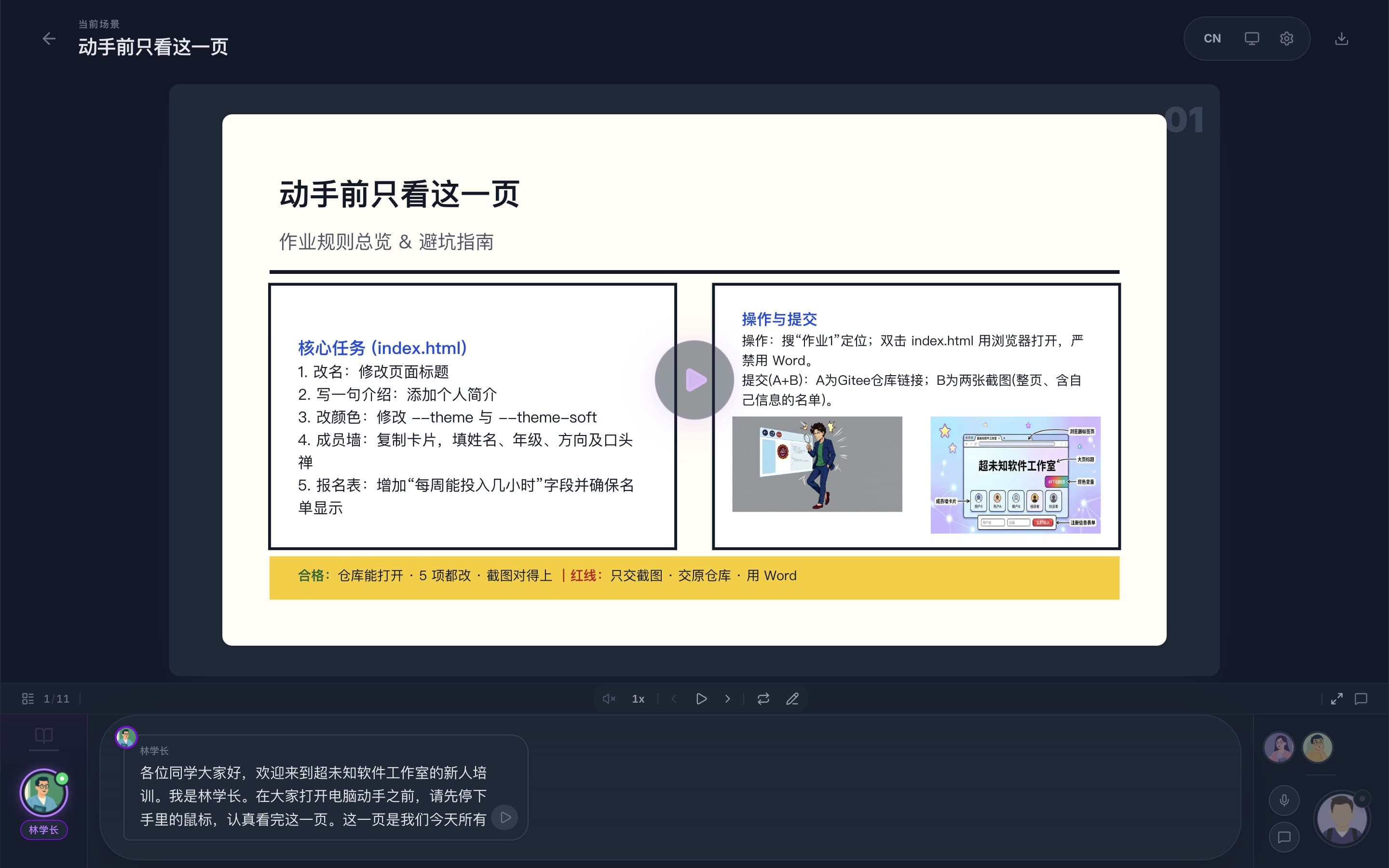Click heading 操作与提交
Screen dimensions: 1389x868
[x=779, y=319]
